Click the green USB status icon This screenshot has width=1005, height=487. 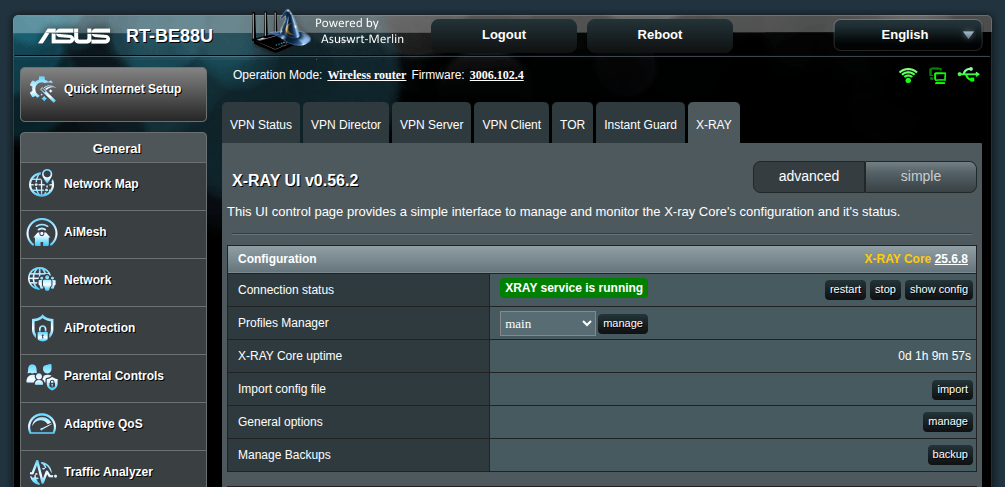(x=968, y=75)
